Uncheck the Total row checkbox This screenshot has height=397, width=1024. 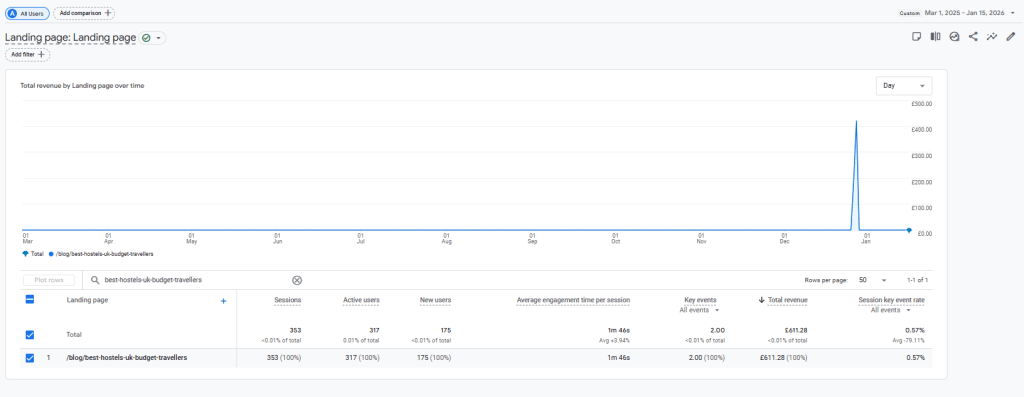click(29, 334)
